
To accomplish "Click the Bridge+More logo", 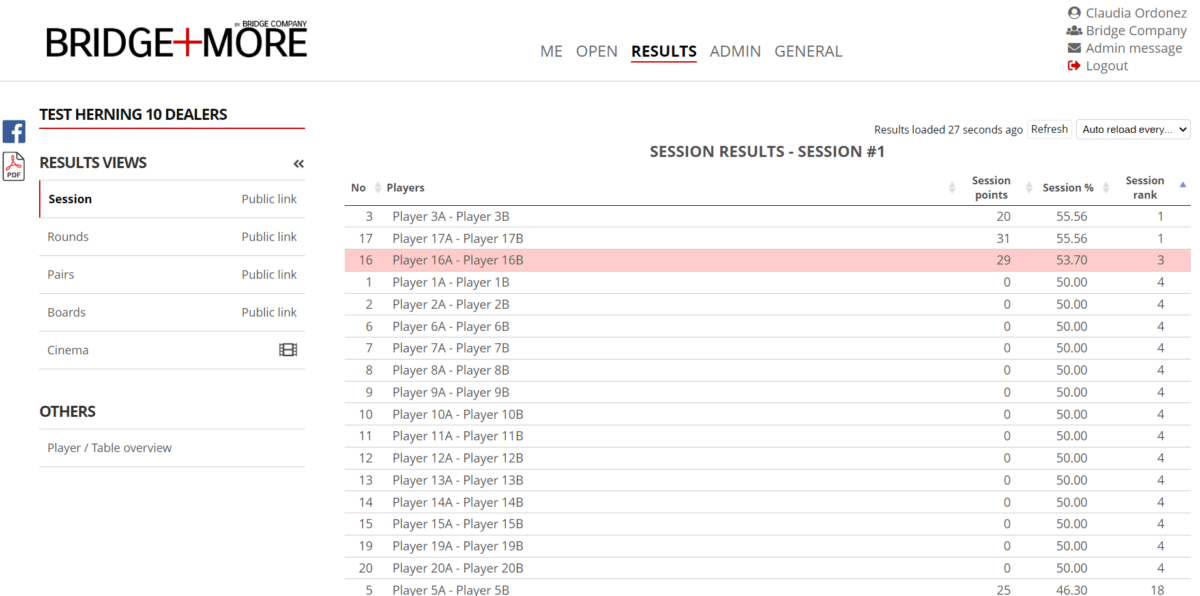I will click(x=176, y=41).
